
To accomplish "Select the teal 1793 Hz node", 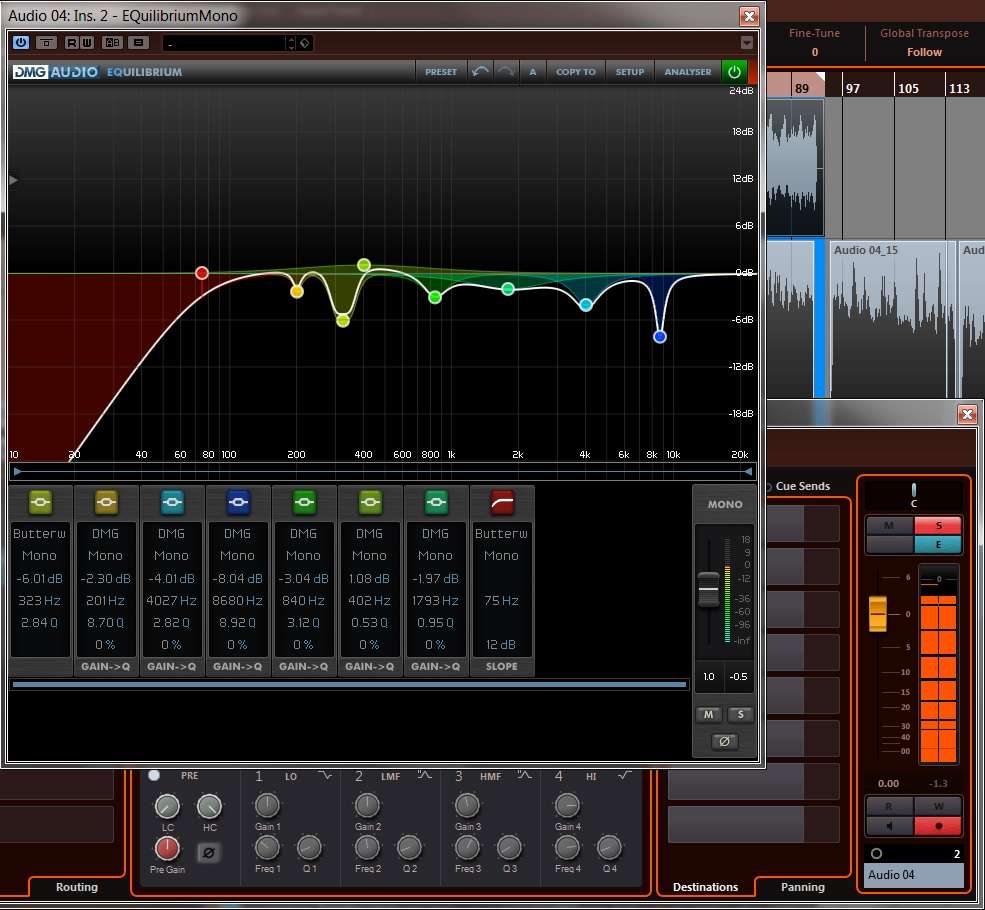I will (508, 289).
